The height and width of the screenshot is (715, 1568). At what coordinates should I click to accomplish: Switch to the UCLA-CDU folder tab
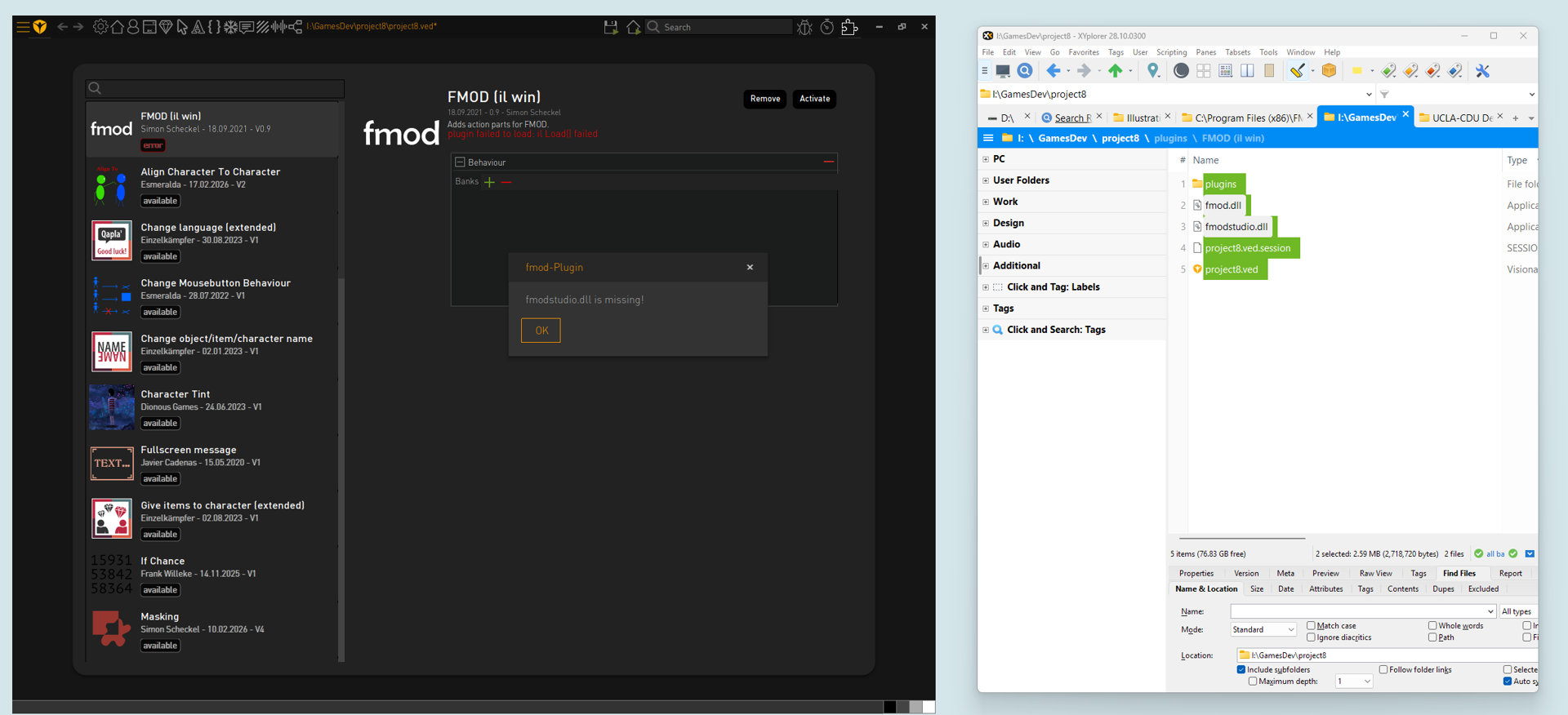1462,118
